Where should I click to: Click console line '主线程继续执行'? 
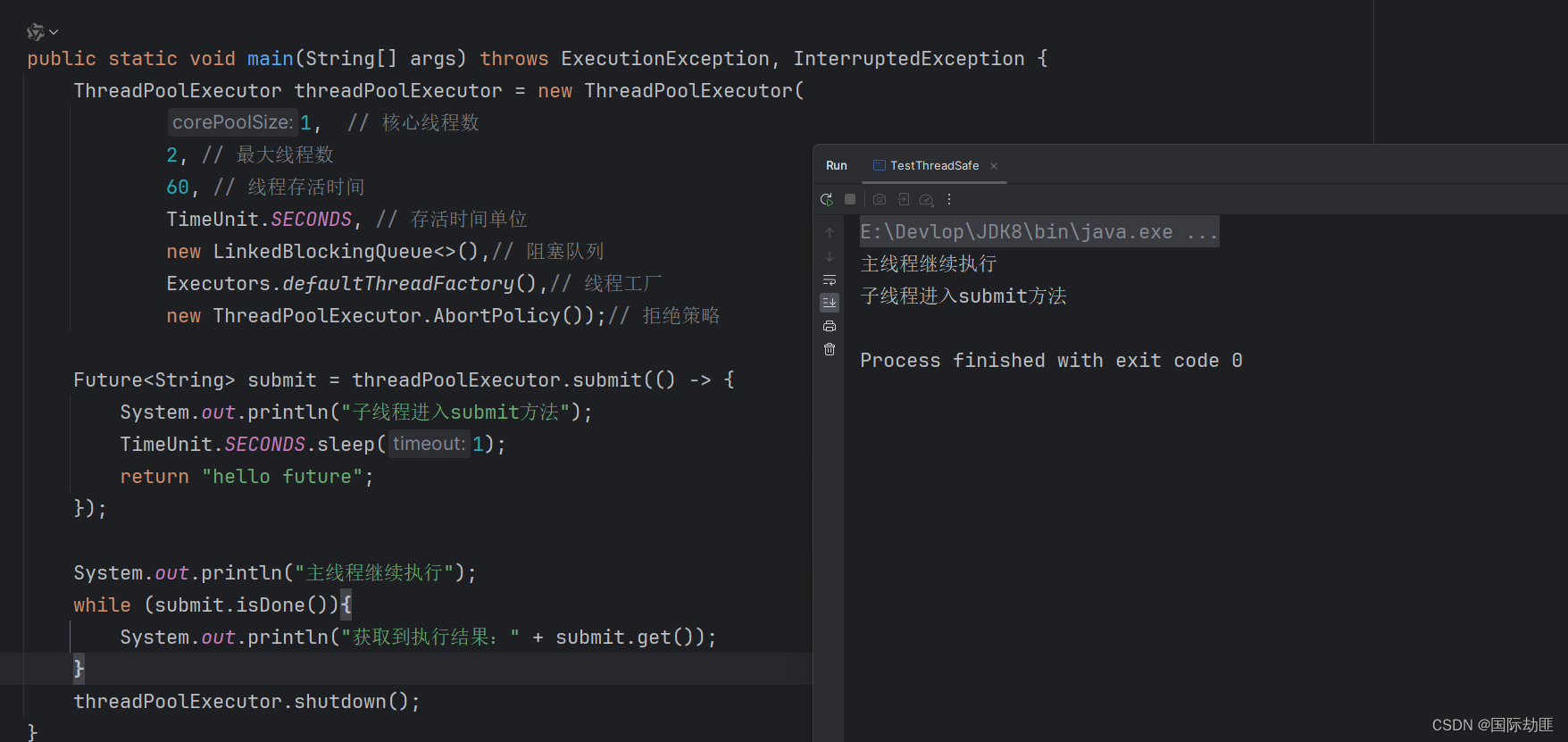[x=929, y=264]
